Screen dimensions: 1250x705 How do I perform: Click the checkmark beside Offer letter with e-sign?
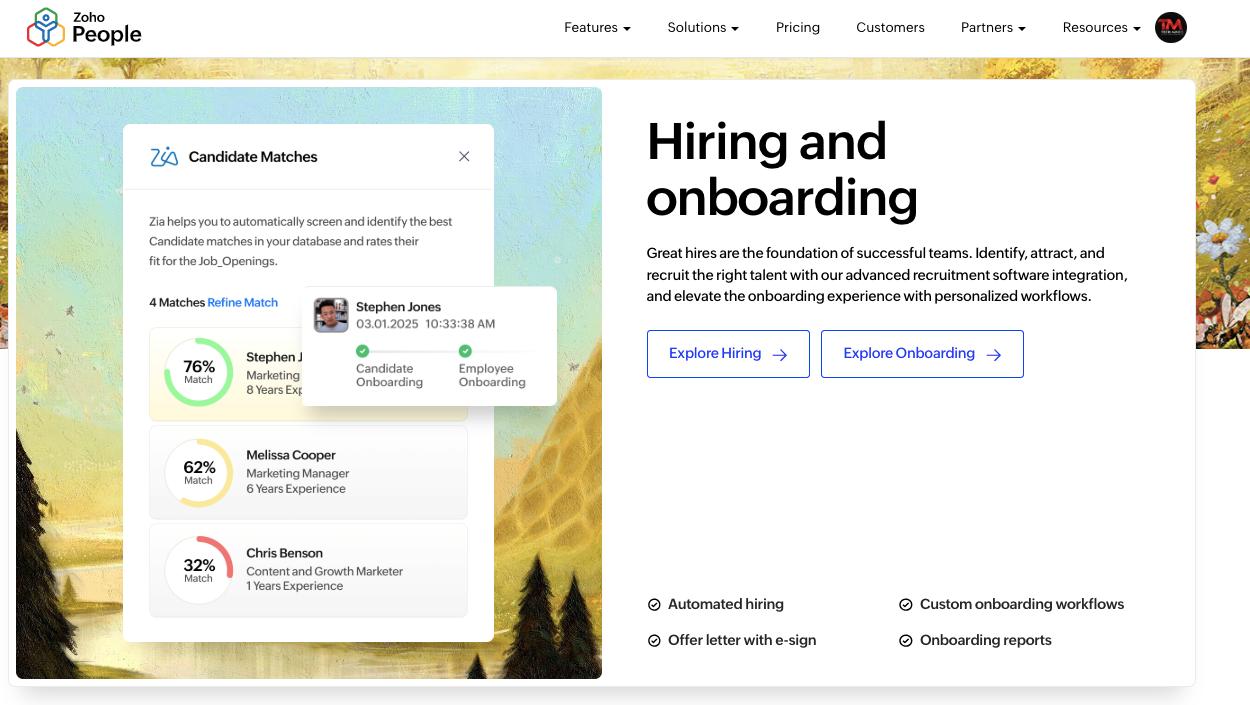click(x=654, y=640)
